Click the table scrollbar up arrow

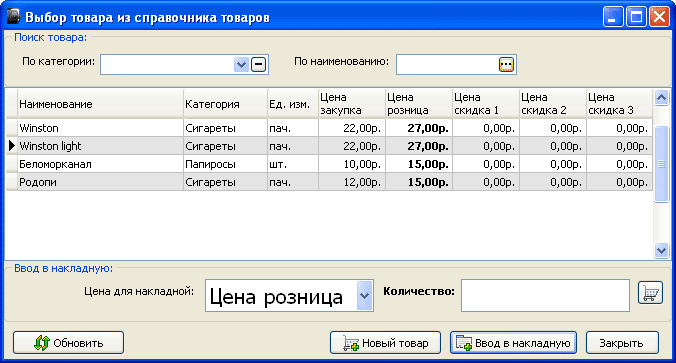pyautogui.click(x=661, y=97)
